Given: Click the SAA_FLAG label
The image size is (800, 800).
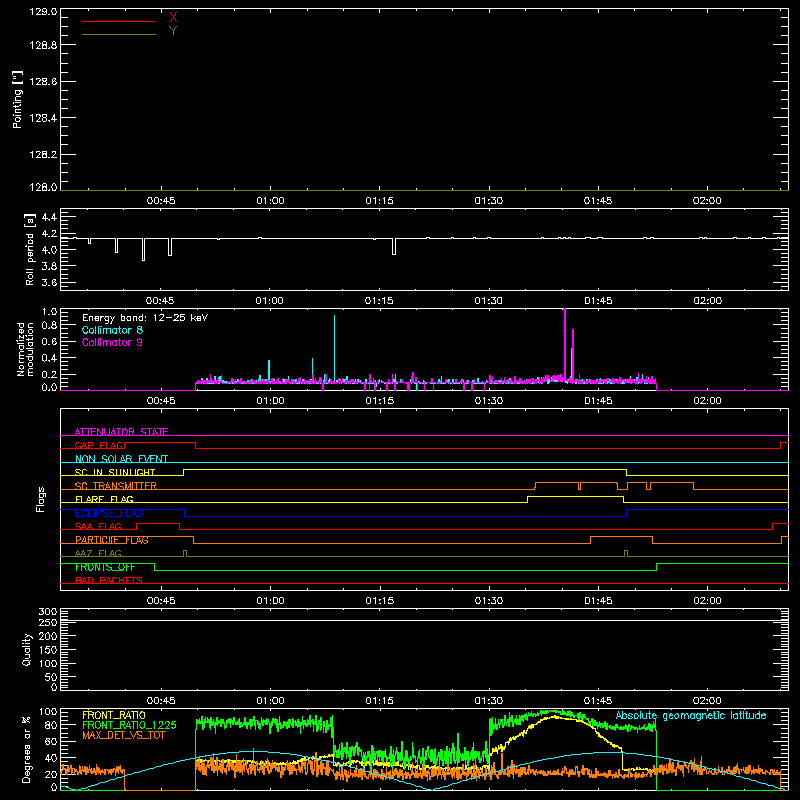Looking at the screenshot, I should tap(98, 526).
